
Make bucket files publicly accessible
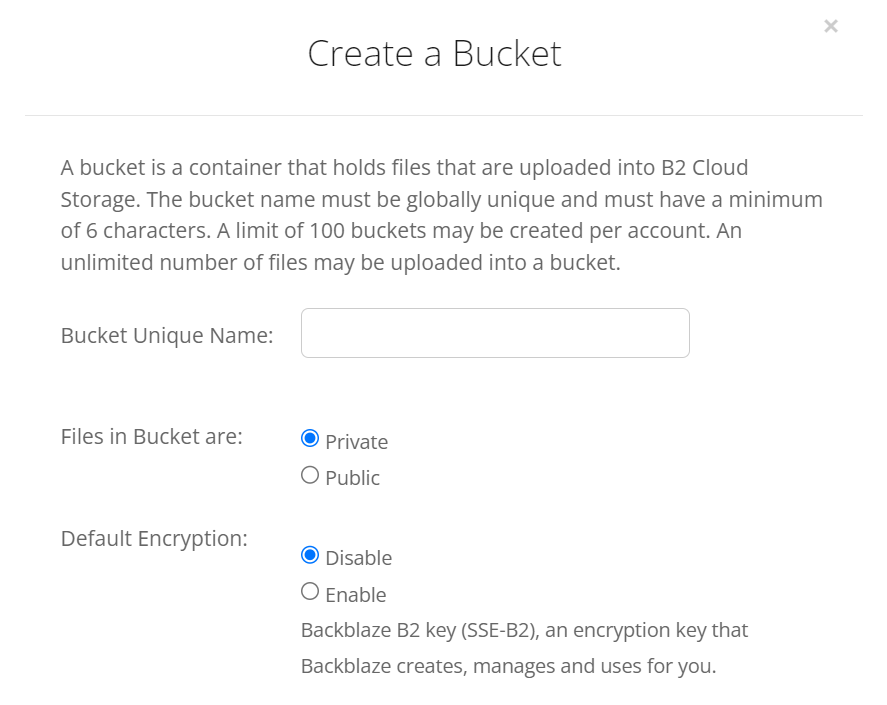pyautogui.click(x=310, y=474)
